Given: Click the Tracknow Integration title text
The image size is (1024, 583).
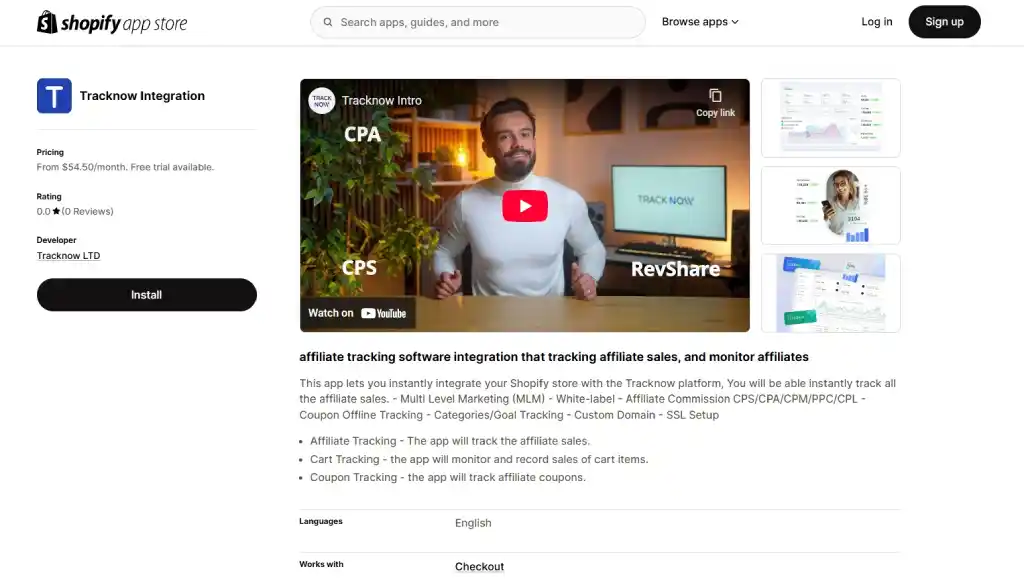Looking at the screenshot, I should [x=142, y=96].
